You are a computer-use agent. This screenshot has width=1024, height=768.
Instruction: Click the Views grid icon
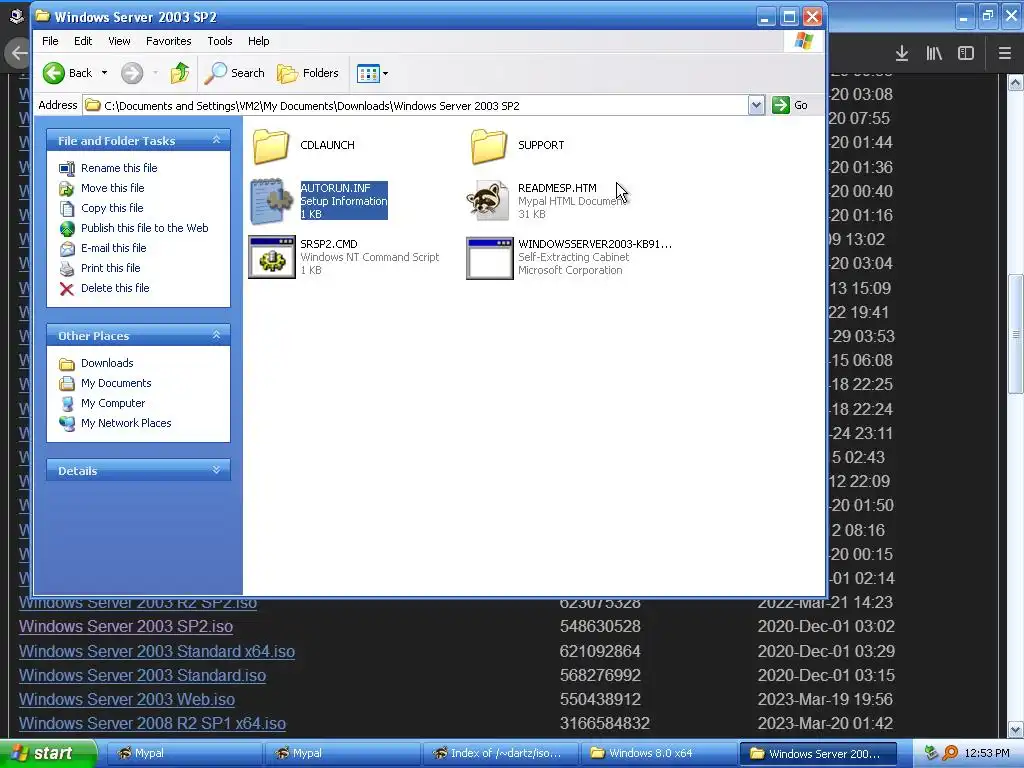pos(368,73)
